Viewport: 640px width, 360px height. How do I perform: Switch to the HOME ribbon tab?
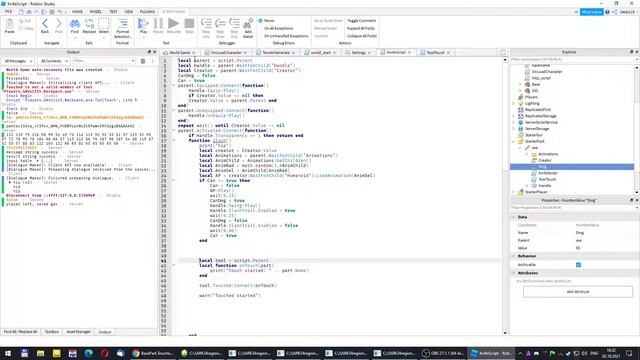(77, 11)
